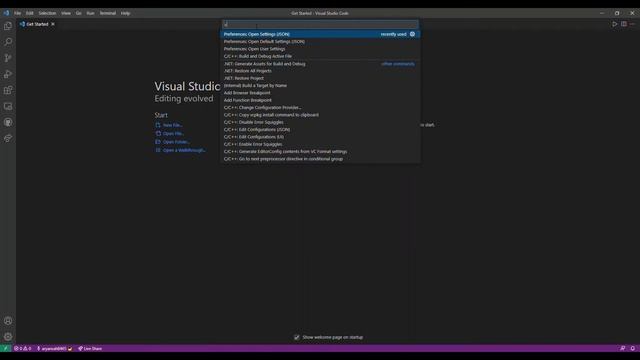Open the Manage gear icon
This screenshot has width=640, height=360.
coord(8,337)
